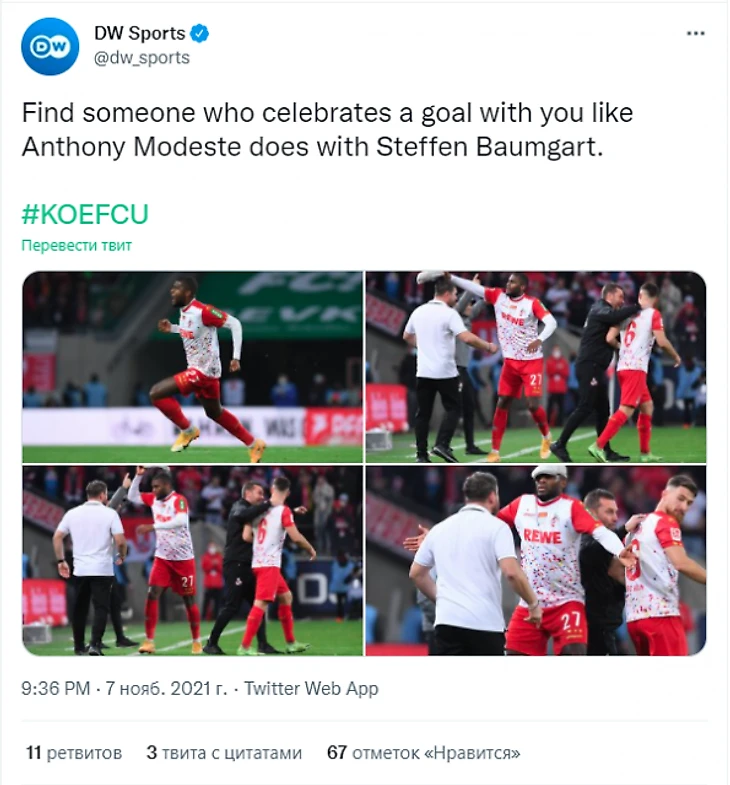Open top-right photo of players celebrating
Screen dimensions: 730x785
tap(536, 366)
